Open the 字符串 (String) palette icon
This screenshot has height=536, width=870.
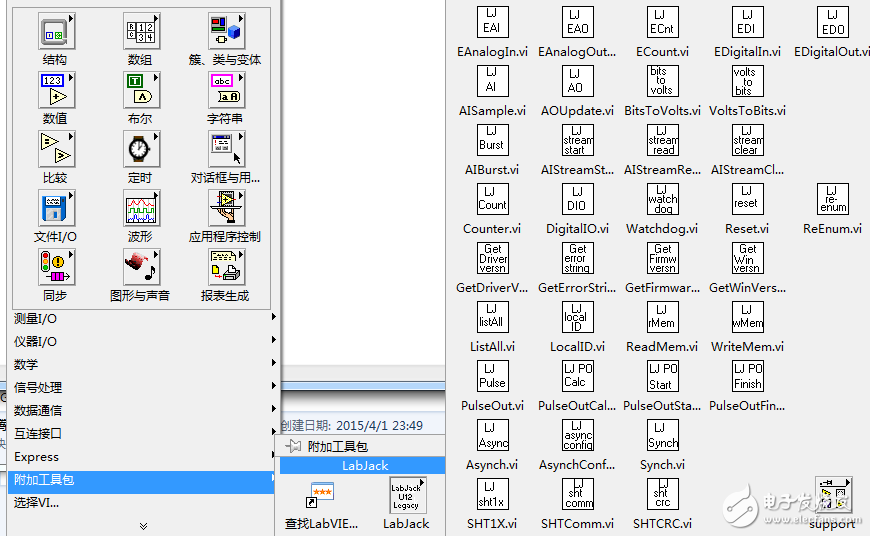[226, 90]
